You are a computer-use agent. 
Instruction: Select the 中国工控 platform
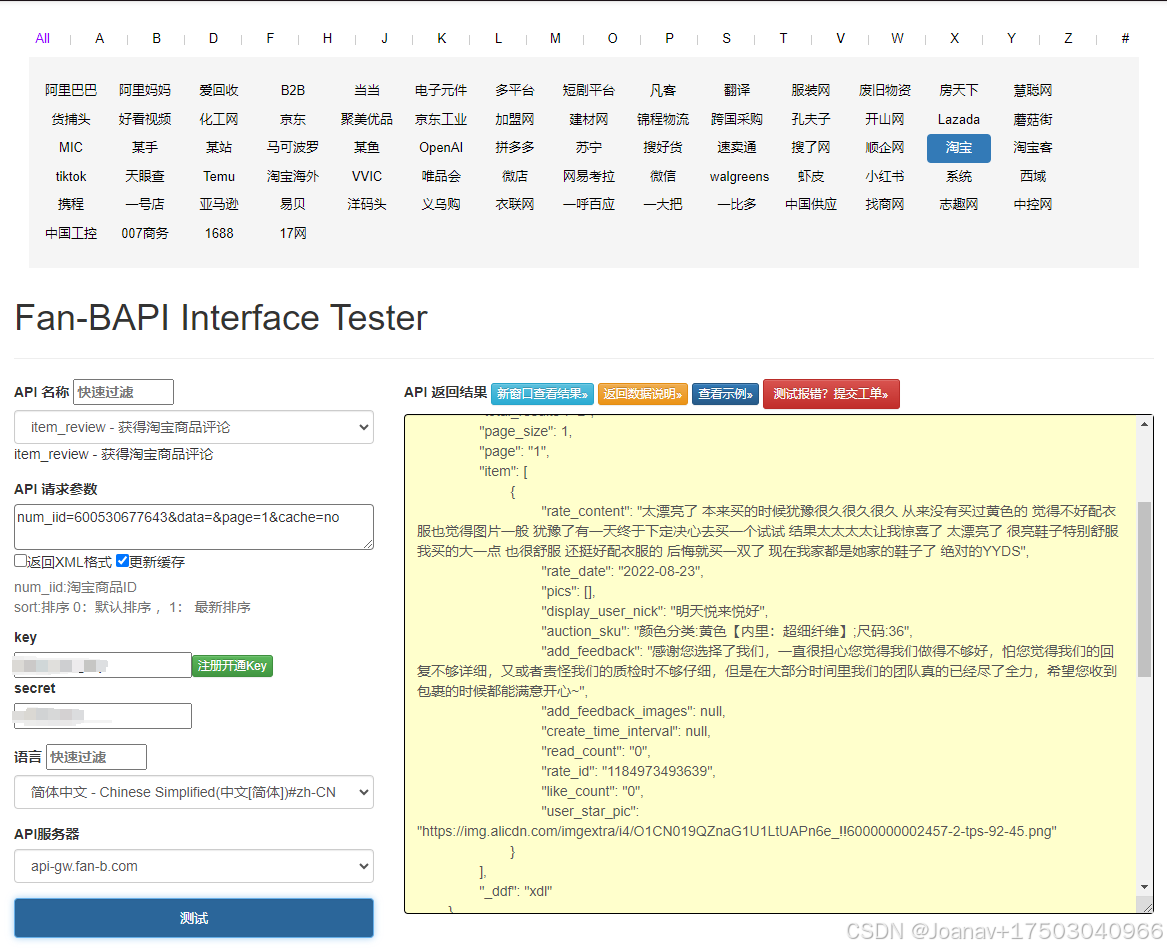click(x=71, y=233)
